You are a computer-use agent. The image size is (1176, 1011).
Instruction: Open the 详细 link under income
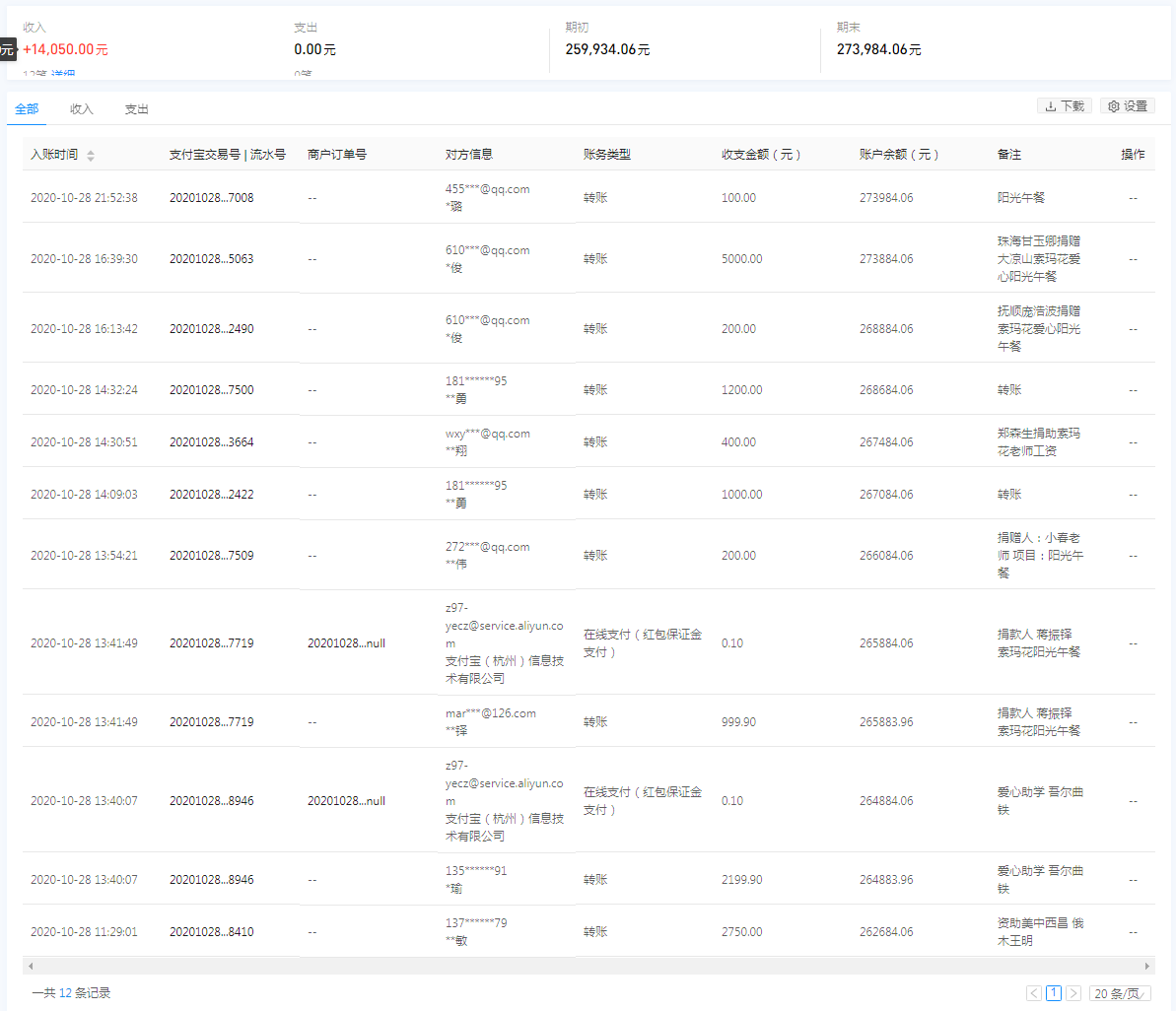63,74
